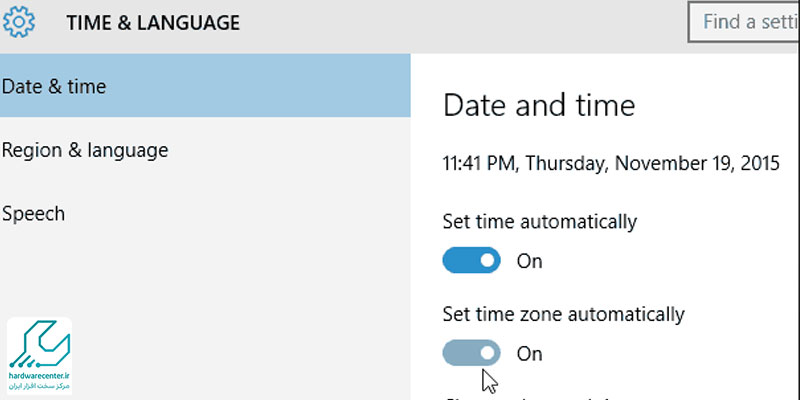Click the Persian caption under the logo

pos(39,386)
